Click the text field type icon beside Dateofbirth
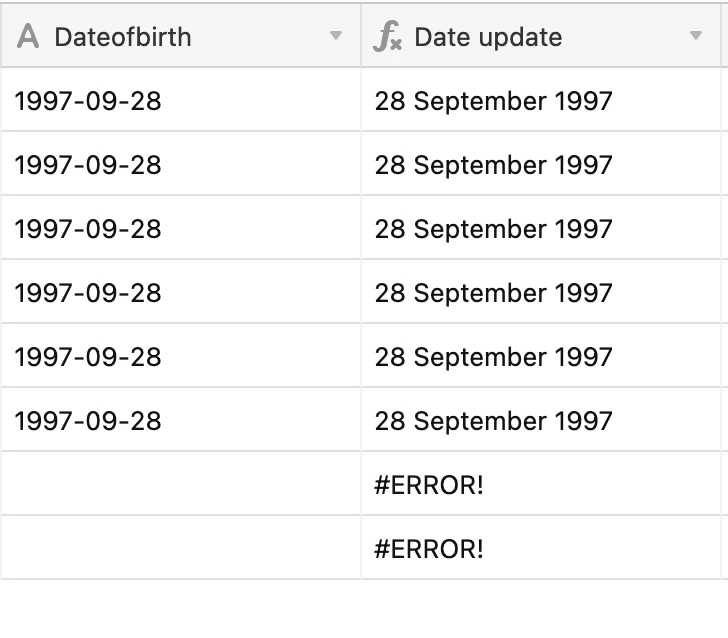The height and width of the screenshot is (638, 728). pyautogui.click(x=29, y=37)
